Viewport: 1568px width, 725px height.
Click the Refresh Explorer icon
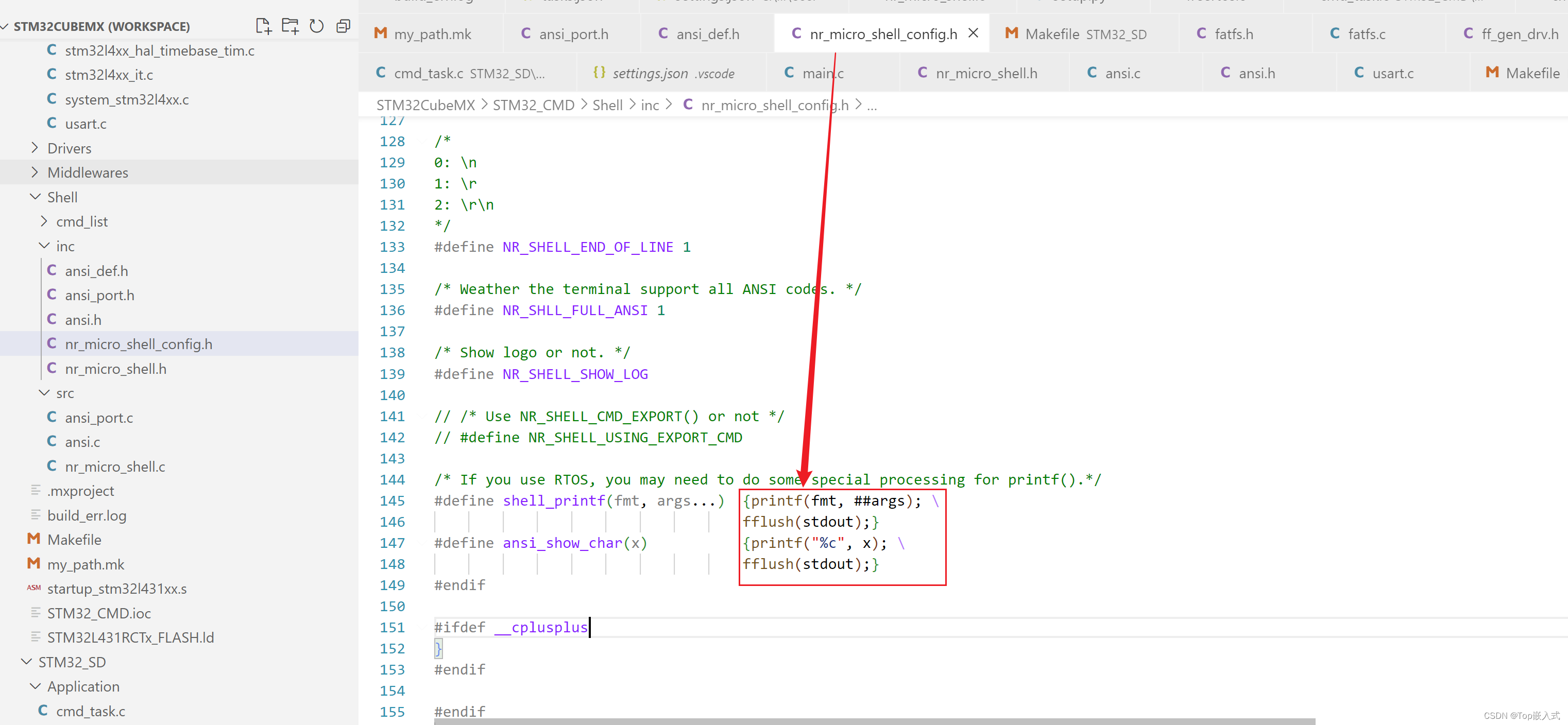(x=316, y=26)
